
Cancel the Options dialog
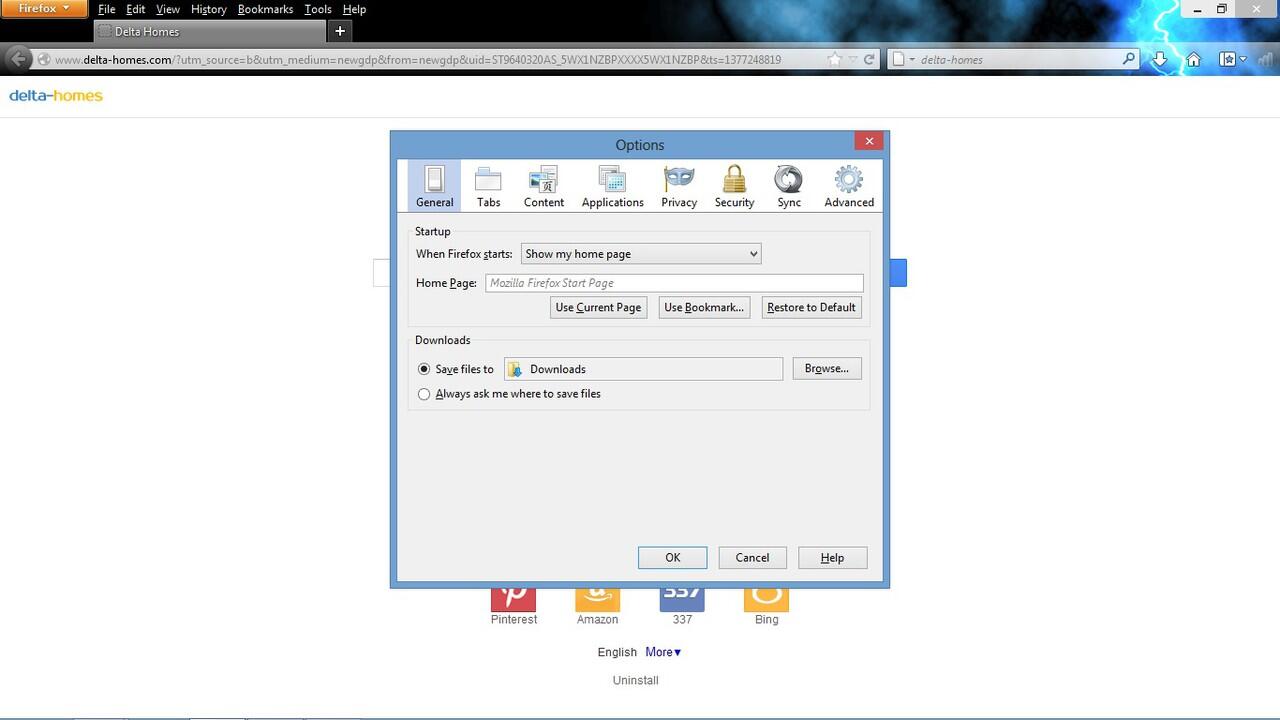coord(752,558)
